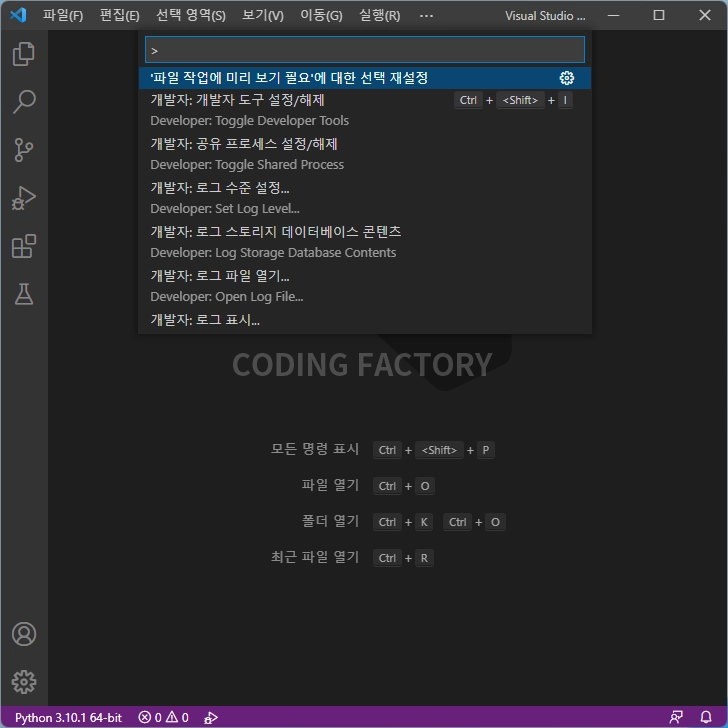Viewport: 728px width, 728px height.
Task: Open the Explorer view in activity bar
Action: pos(24,54)
